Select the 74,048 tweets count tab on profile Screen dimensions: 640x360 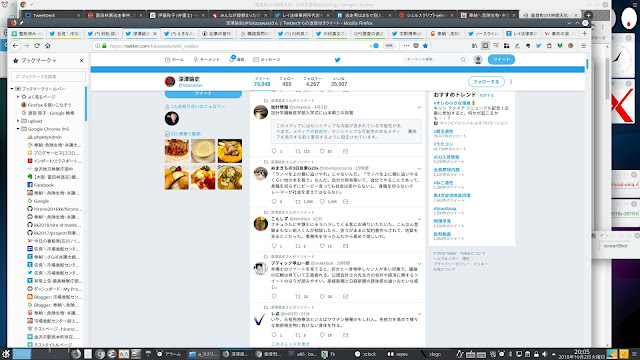262,82
